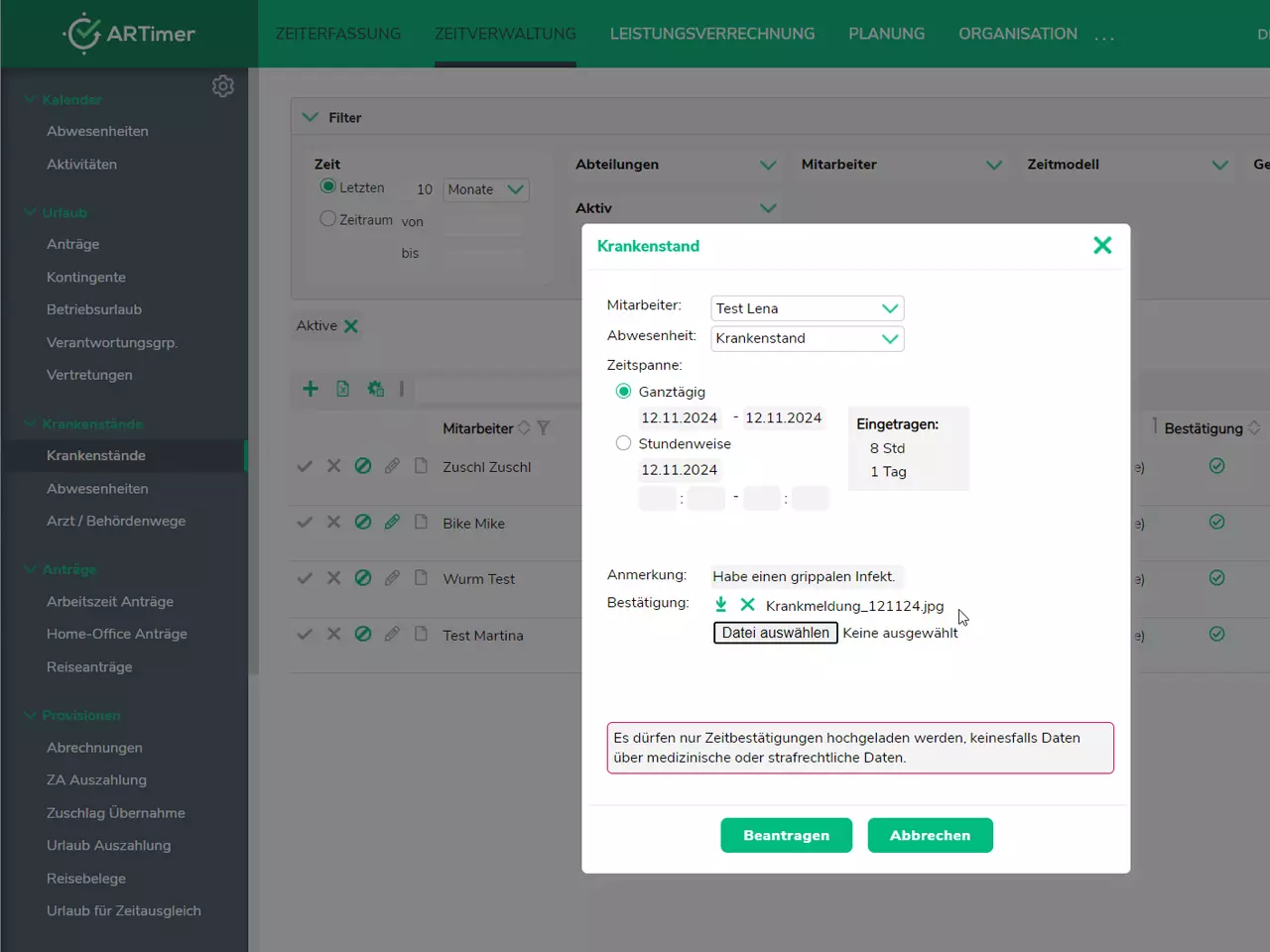
Task: Open document icon in Wurm Test row
Action: tap(421, 577)
